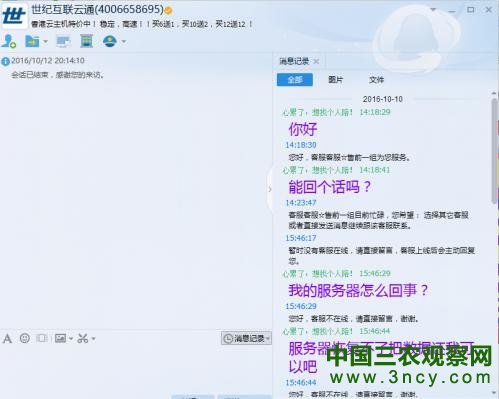
Task: Switch to the 文件 filter tab
Action: (x=376, y=80)
